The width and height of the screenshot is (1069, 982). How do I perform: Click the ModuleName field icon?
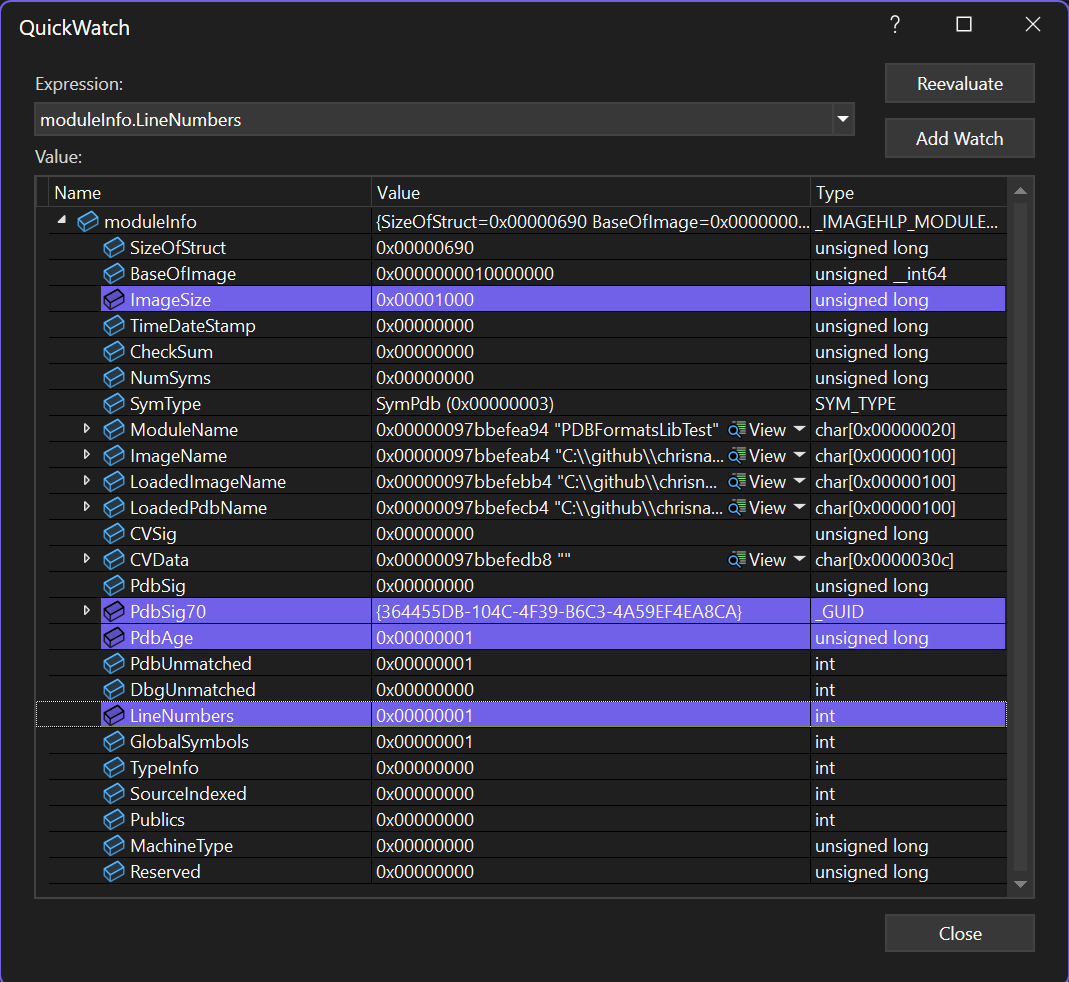point(114,430)
